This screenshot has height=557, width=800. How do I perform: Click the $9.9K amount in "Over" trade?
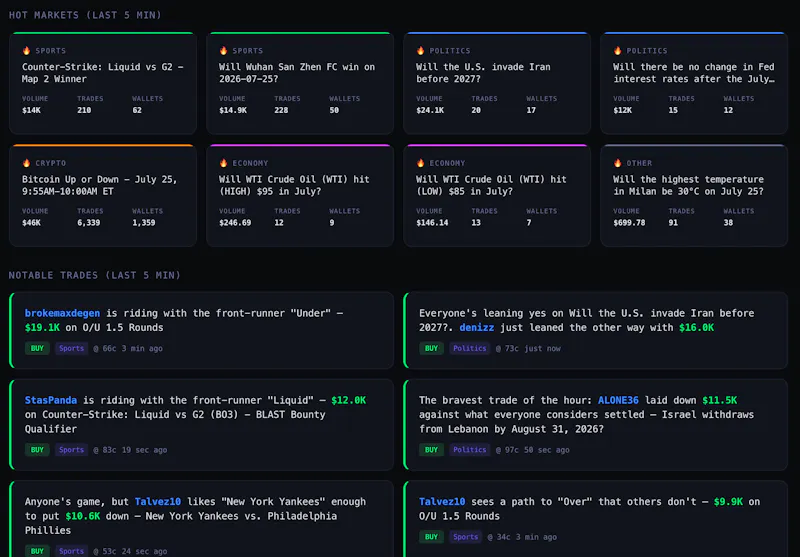click(728, 502)
